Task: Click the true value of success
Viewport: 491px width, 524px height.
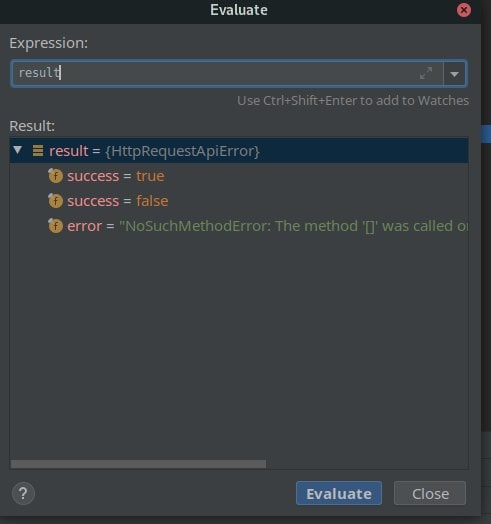Action: pyautogui.click(x=150, y=176)
